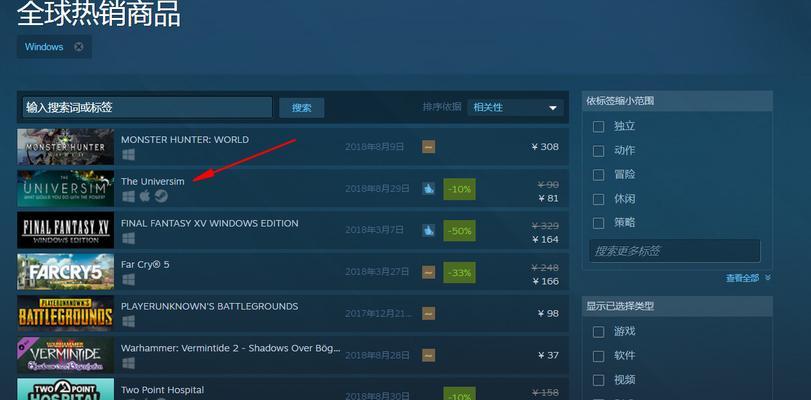Click thumbs-up review icon for FINAL FANTASY XV
This screenshot has height=400, width=811.
[428, 230]
